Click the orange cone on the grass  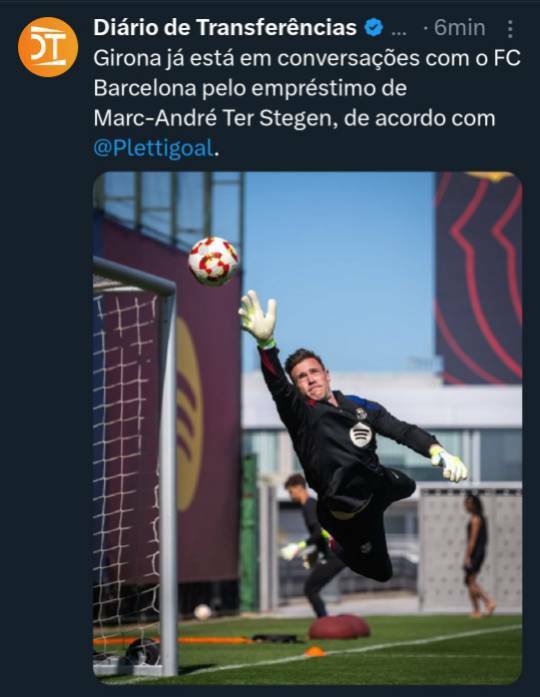(315, 652)
